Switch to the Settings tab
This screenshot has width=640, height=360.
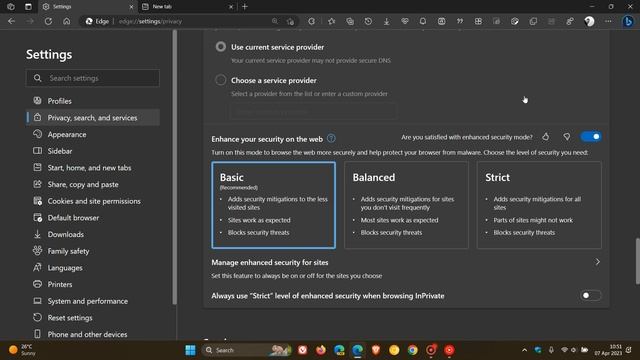(x=88, y=7)
